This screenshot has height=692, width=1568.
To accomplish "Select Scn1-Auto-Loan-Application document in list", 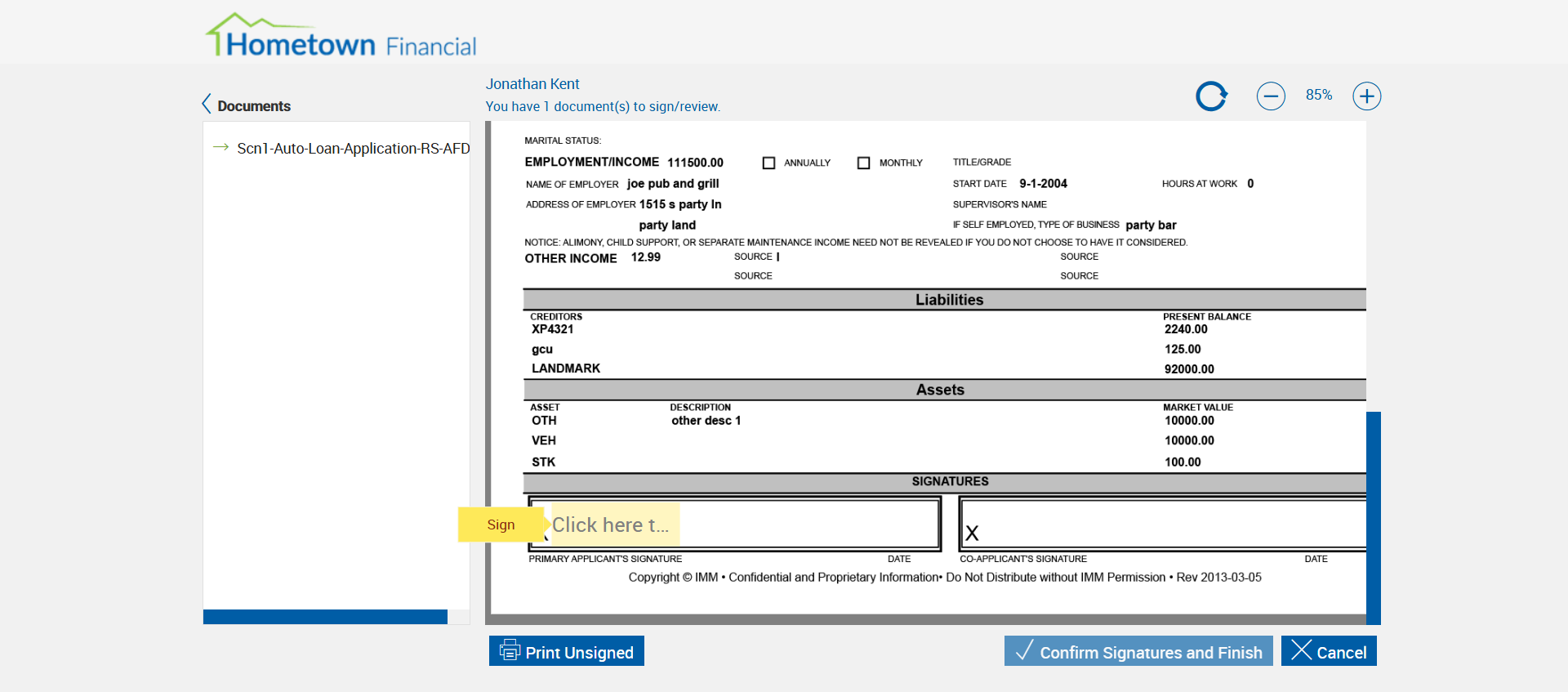I will pyautogui.click(x=353, y=149).
